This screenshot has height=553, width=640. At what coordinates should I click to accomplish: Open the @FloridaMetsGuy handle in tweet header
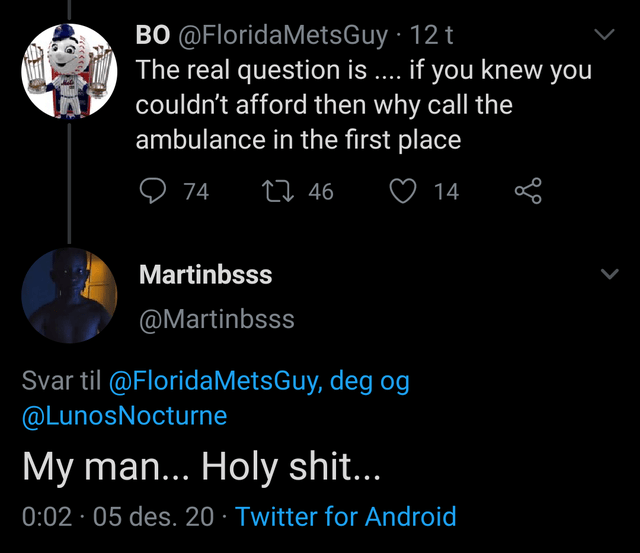[282, 37]
